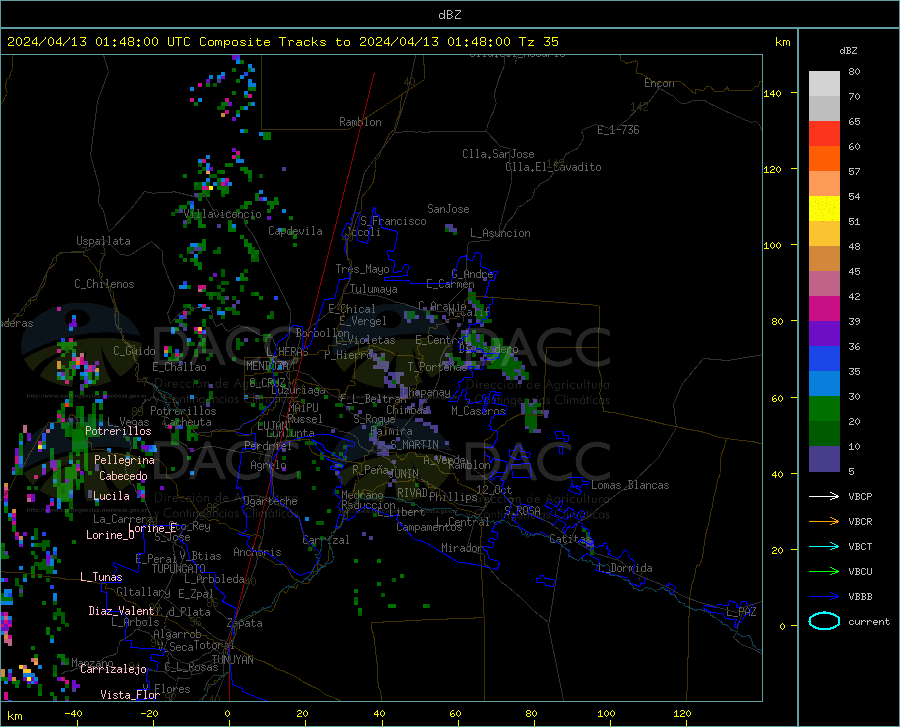Click the Tres_Mayo map label

[362, 269]
